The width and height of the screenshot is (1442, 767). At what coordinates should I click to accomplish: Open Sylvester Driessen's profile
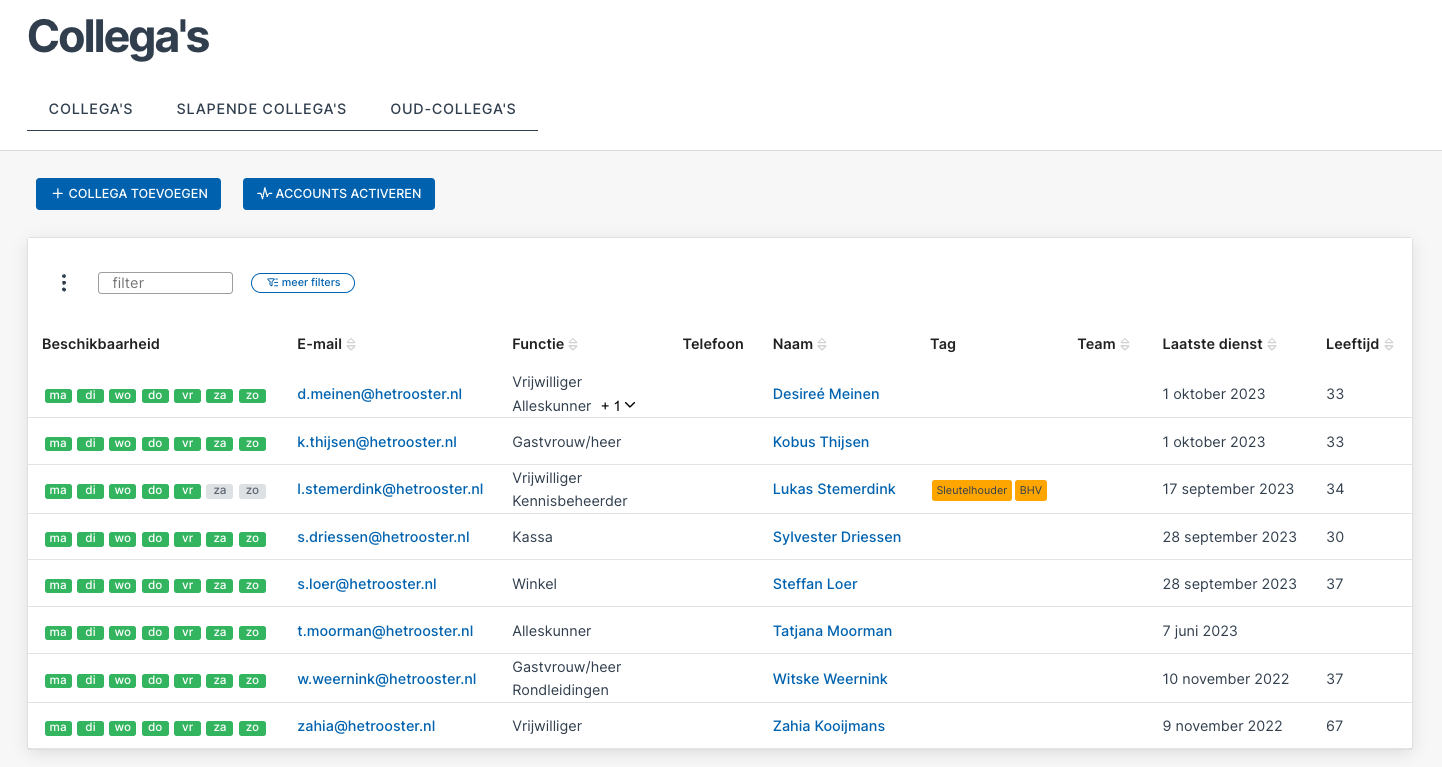(837, 537)
